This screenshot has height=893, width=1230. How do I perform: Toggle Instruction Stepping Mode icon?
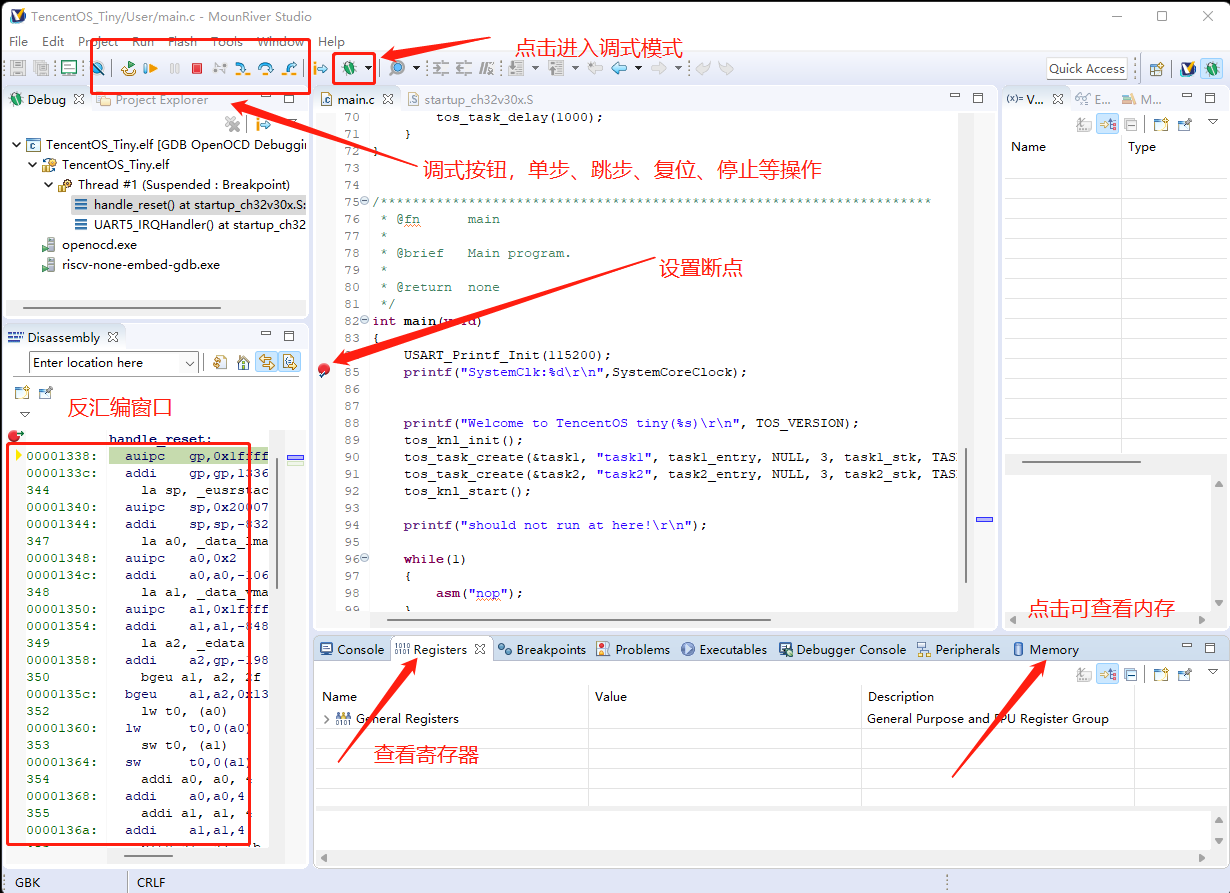pyautogui.click(x=320, y=68)
